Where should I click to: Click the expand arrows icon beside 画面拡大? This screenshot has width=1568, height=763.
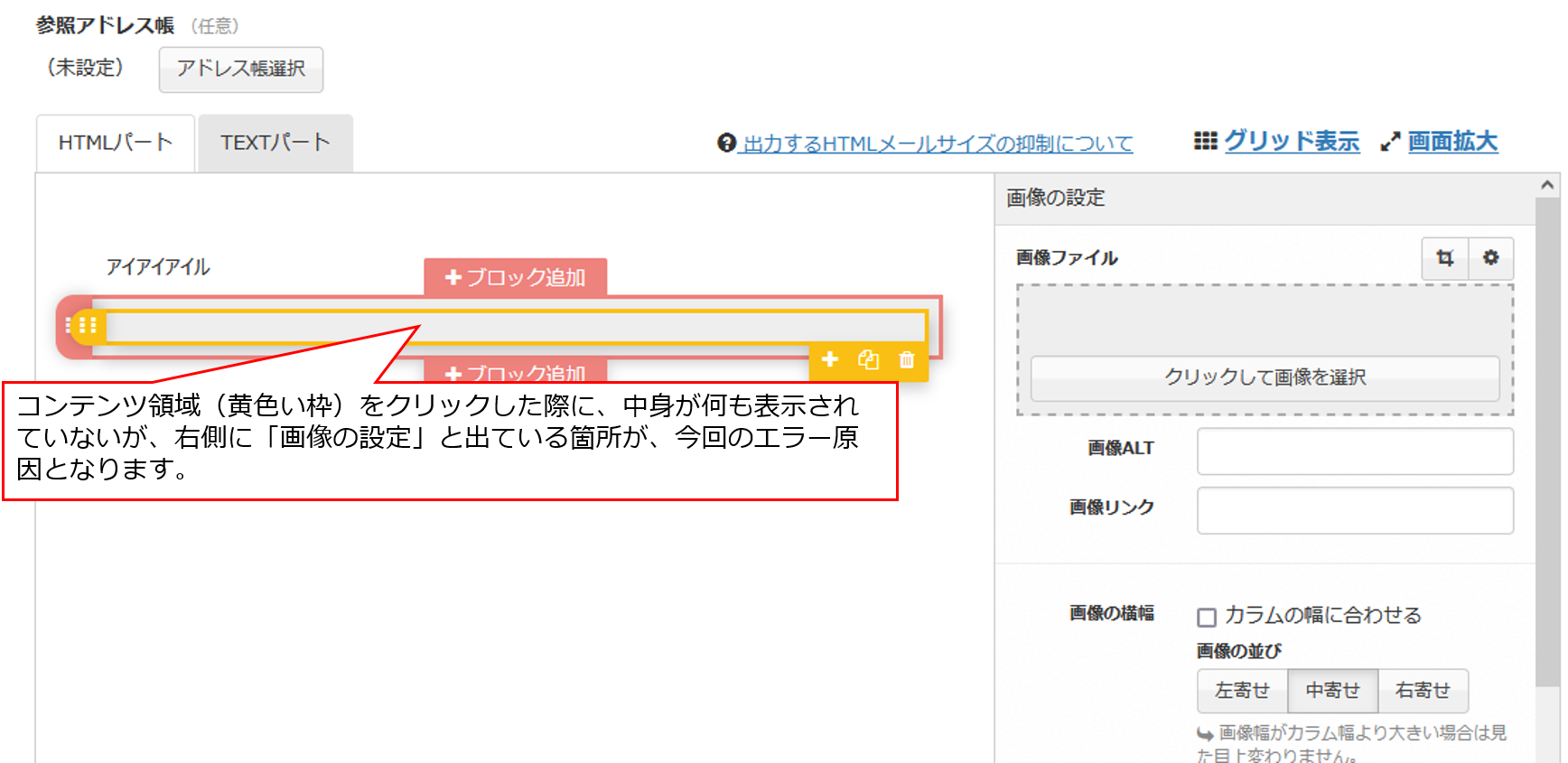pos(1390,142)
